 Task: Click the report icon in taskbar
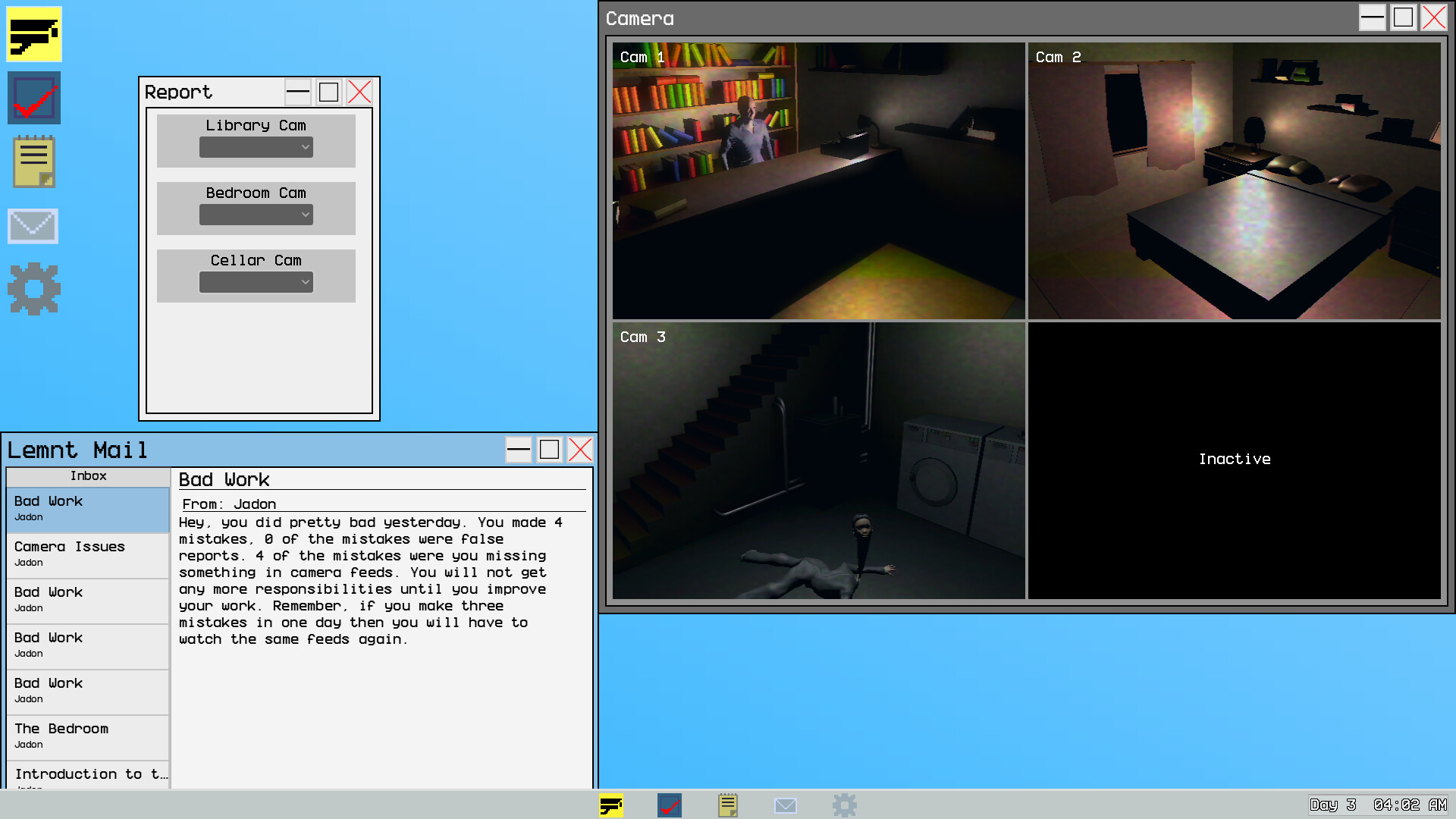669,805
